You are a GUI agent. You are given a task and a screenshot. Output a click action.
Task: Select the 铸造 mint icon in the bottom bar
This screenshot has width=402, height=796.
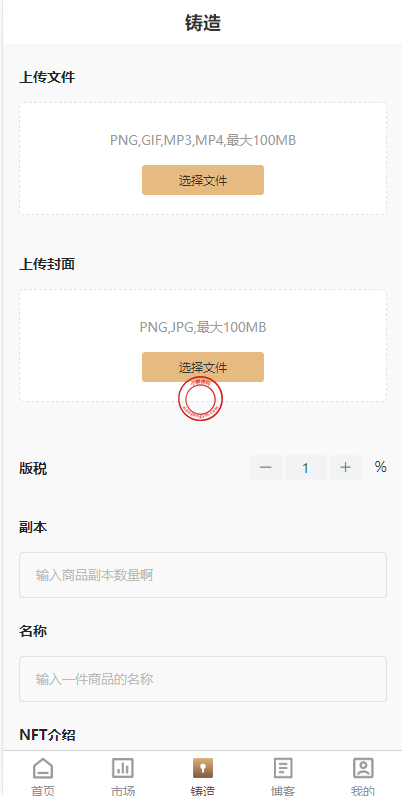pyautogui.click(x=203, y=768)
